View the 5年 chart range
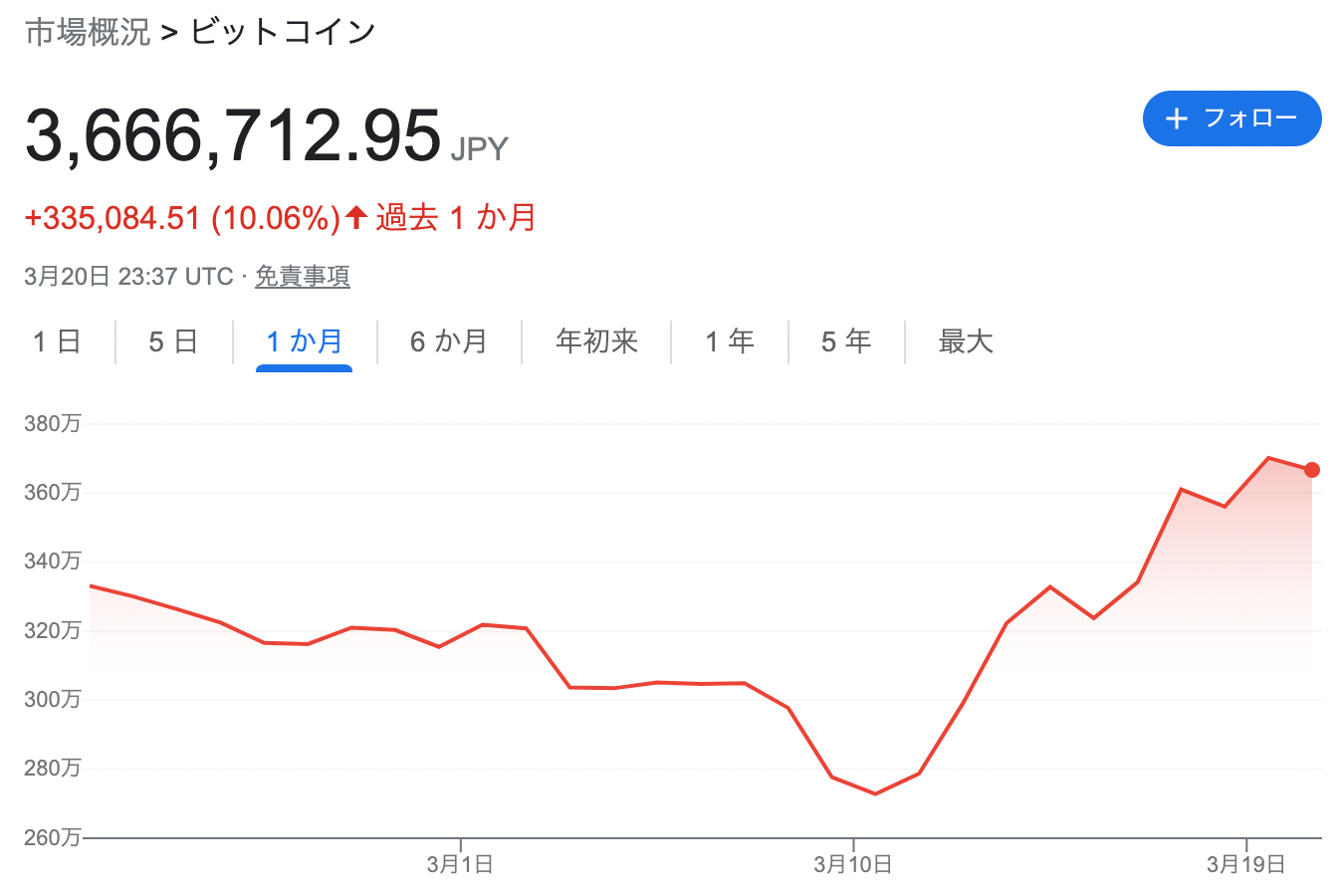Viewport: 1342px width, 896px height. point(846,341)
